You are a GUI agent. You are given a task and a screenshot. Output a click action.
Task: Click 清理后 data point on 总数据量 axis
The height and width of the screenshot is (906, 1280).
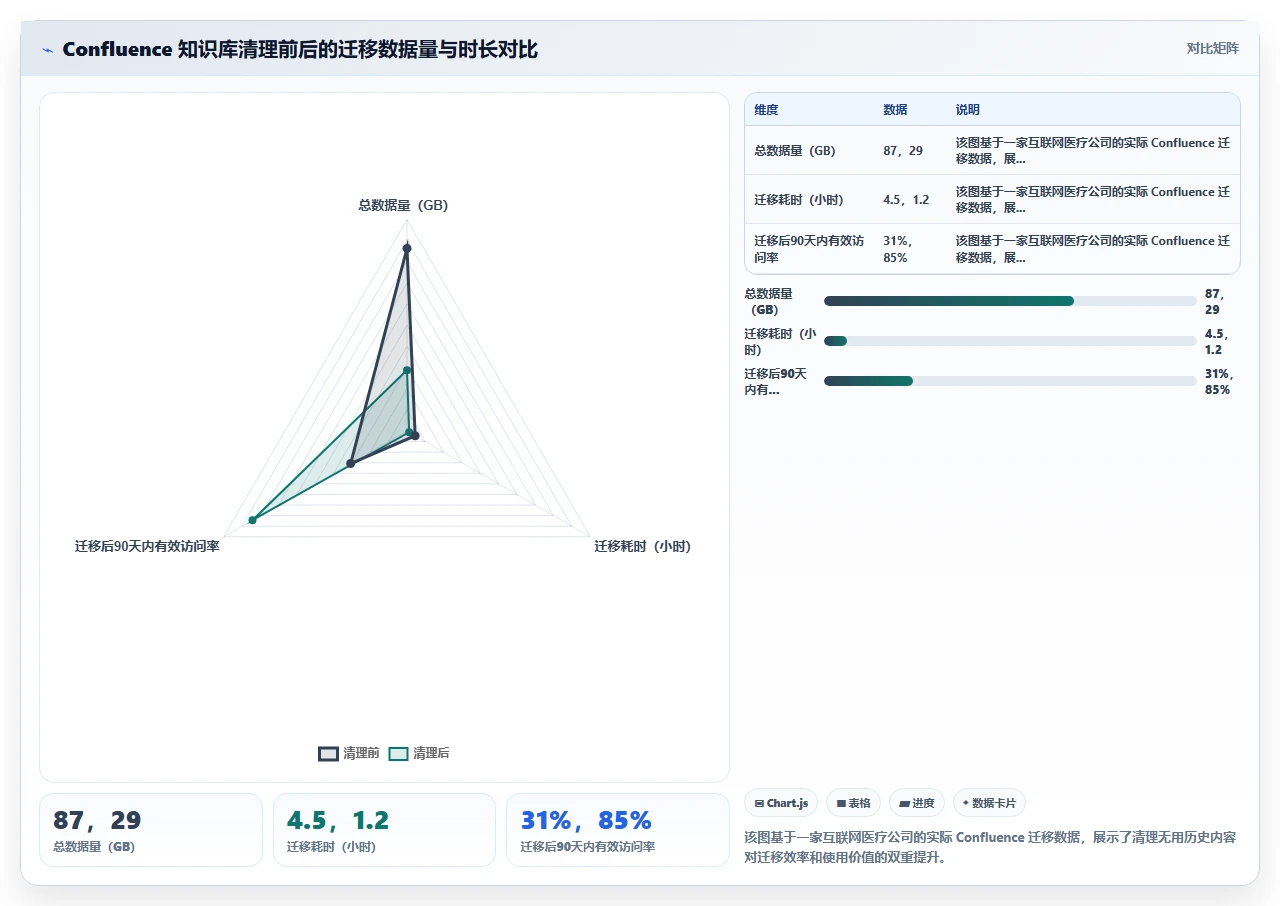[407, 371]
